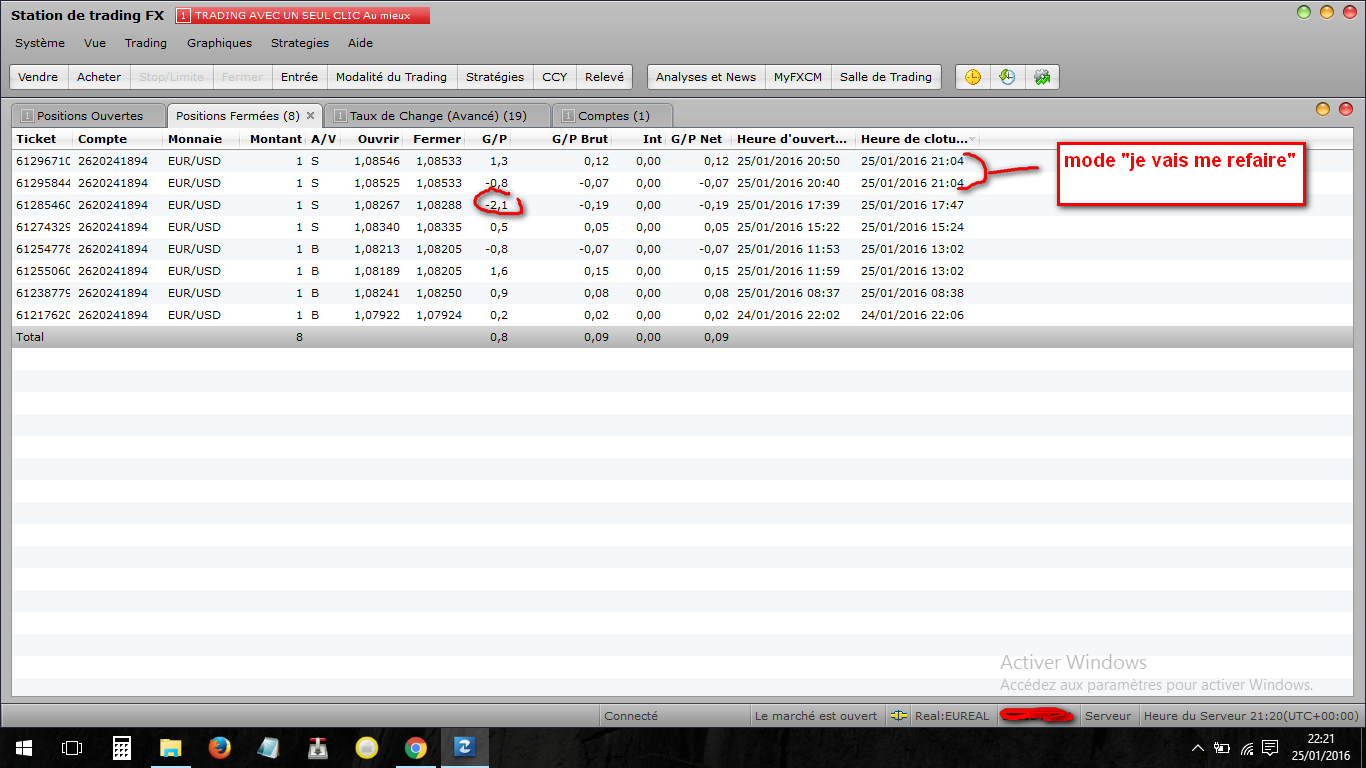Screen dimensions: 1366x768
Task: Switch to Taux de Change (Avancé) tab
Action: coord(438,116)
